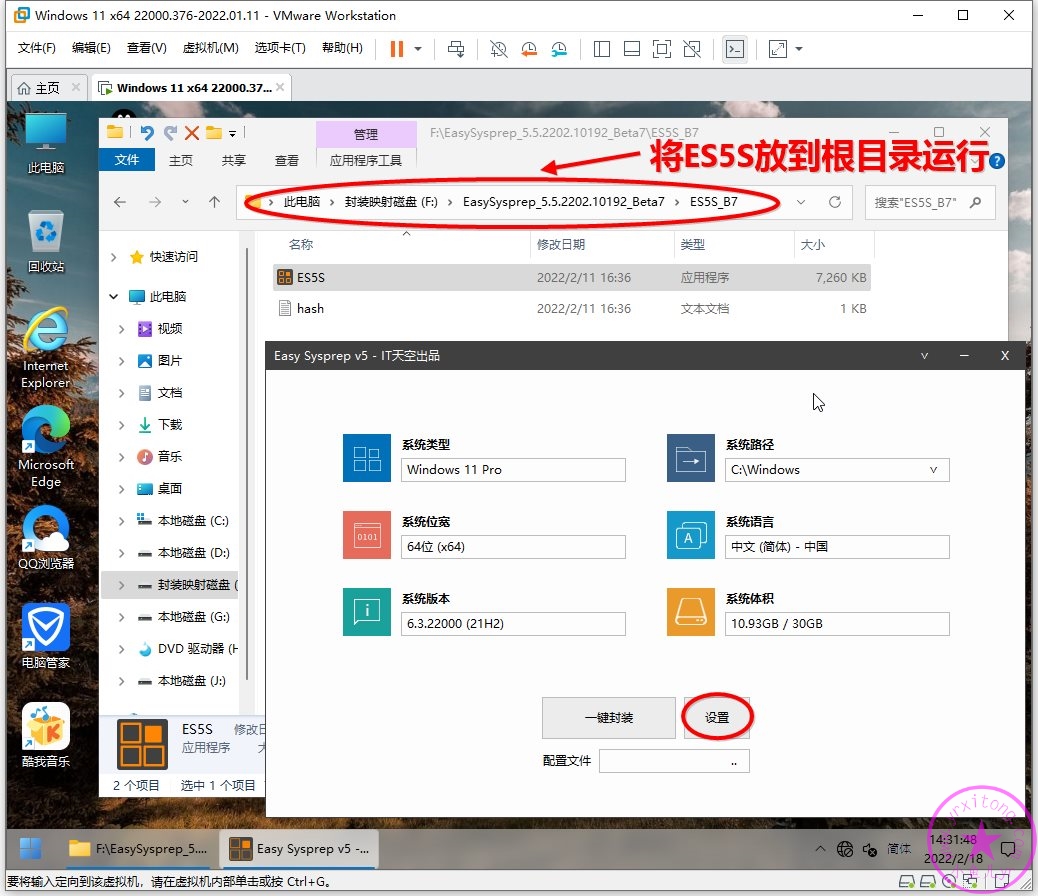Viewport: 1038px width, 896px height.
Task: Click the VMware pause virtual machine icon
Action: click(397, 49)
